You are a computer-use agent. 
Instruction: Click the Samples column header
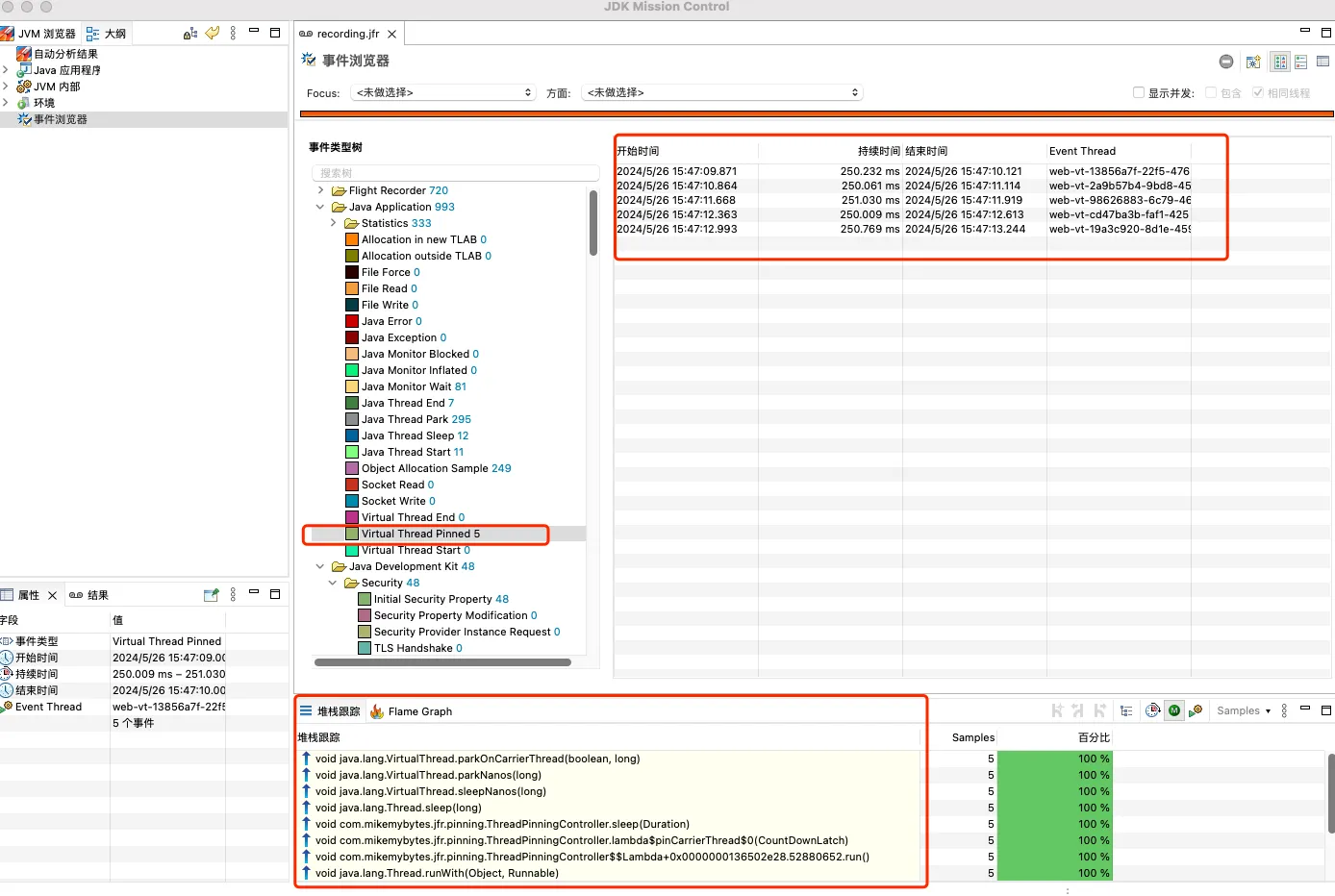pyautogui.click(x=960, y=737)
